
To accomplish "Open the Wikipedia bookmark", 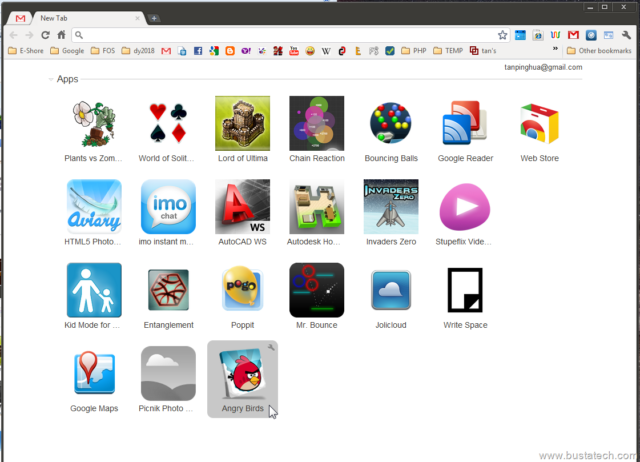I will (326, 51).
